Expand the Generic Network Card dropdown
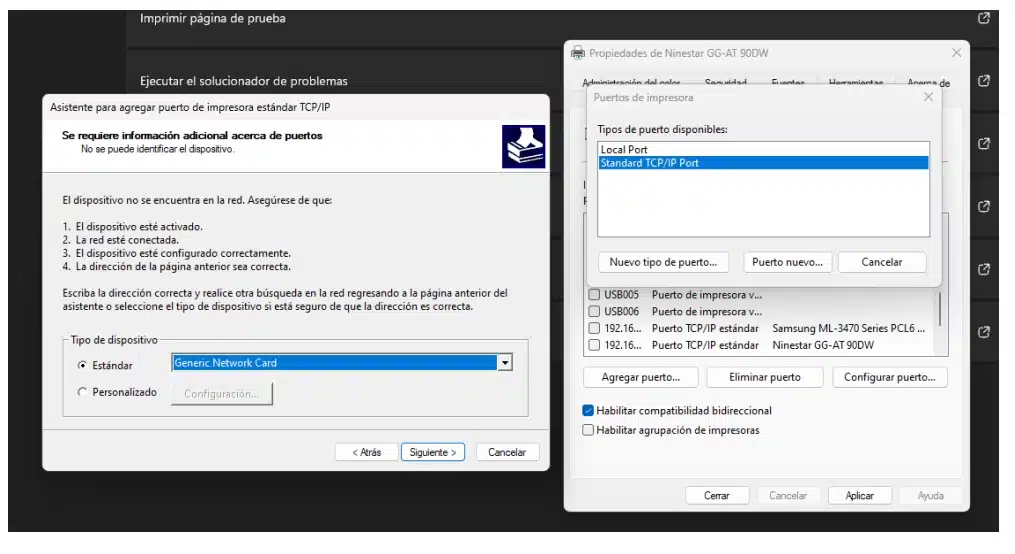The height and width of the screenshot is (554, 1015). (505, 363)
